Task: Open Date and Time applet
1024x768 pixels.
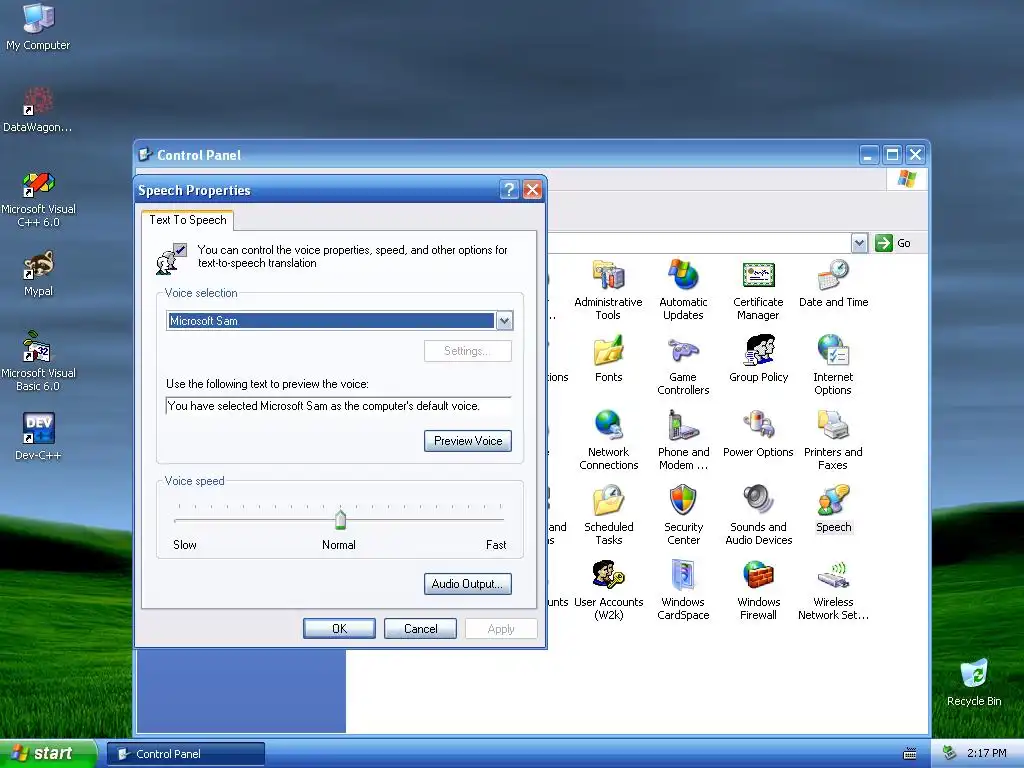Action: [x=833, y=284]
